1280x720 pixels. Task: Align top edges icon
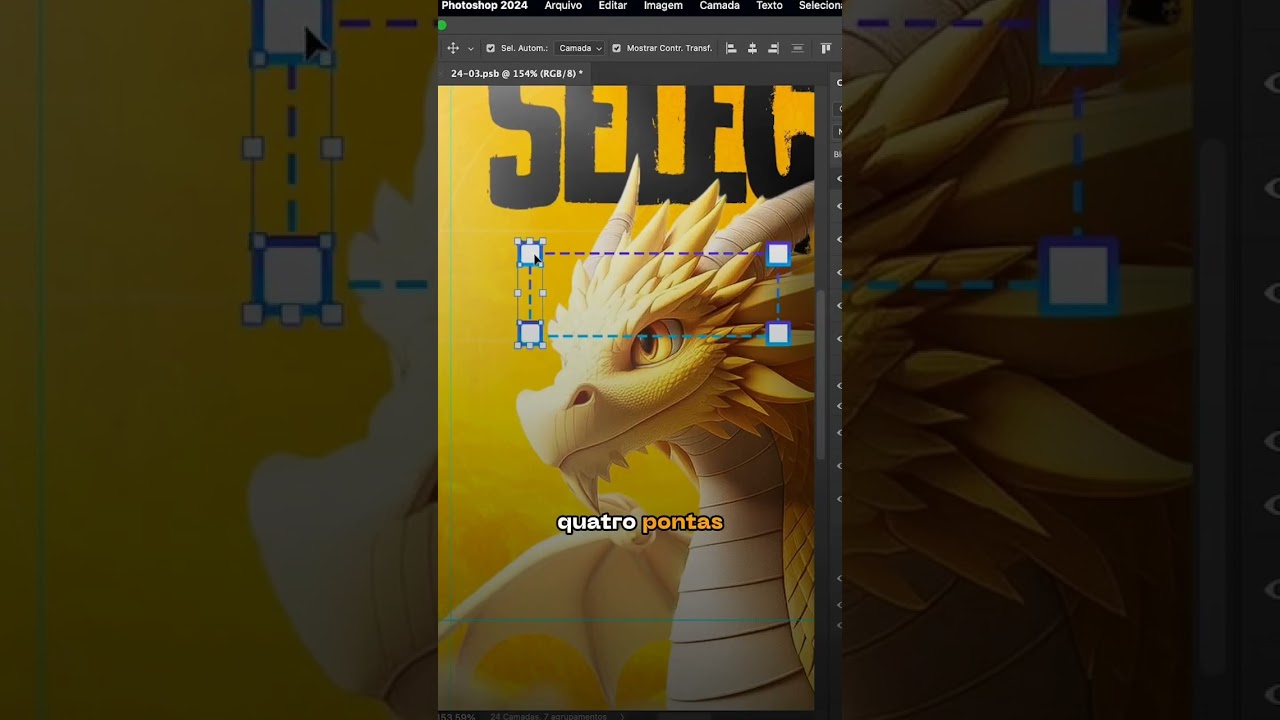coord(826,48)
